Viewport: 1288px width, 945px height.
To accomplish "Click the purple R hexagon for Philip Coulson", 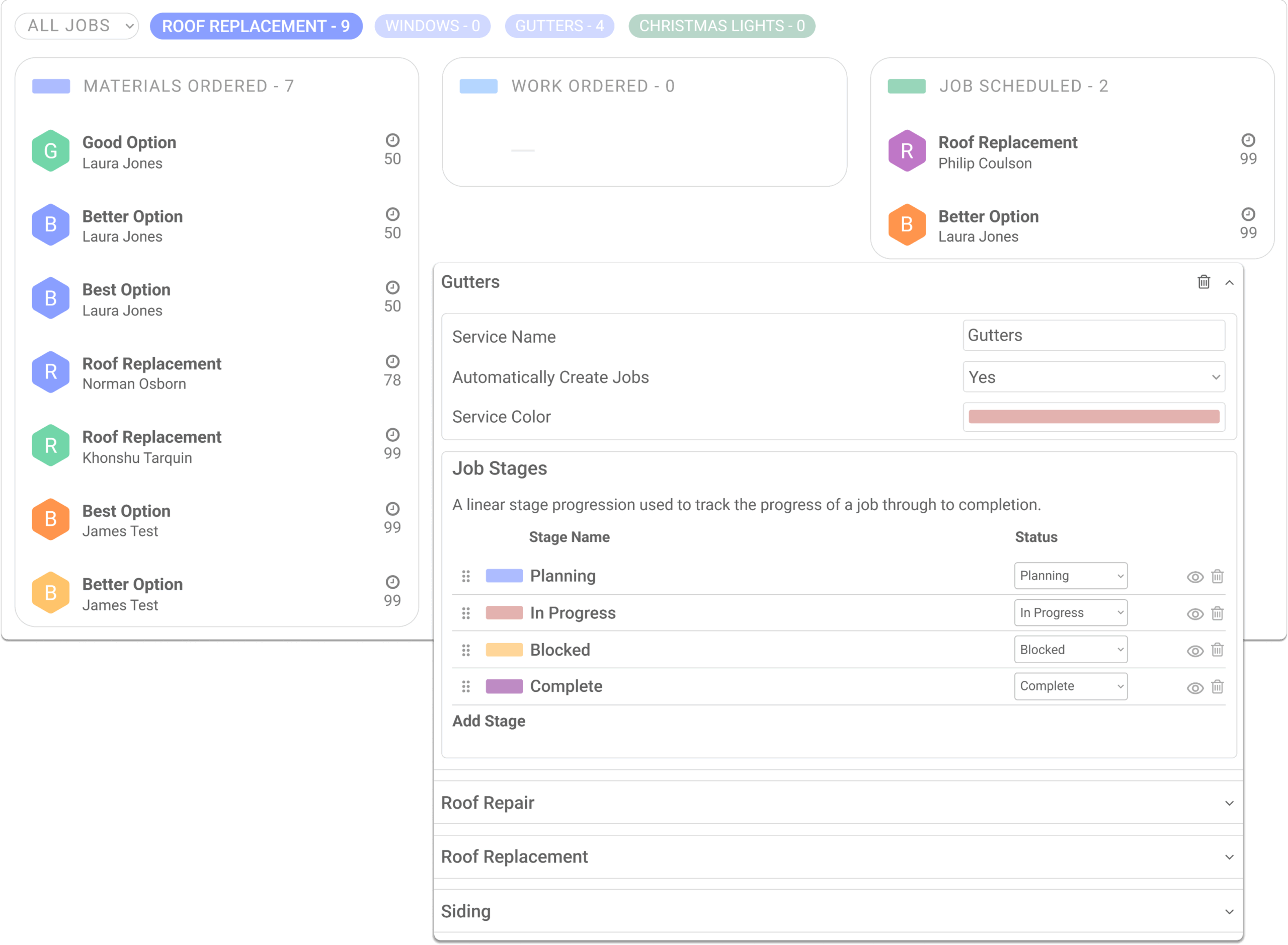I will click(907, 151).
